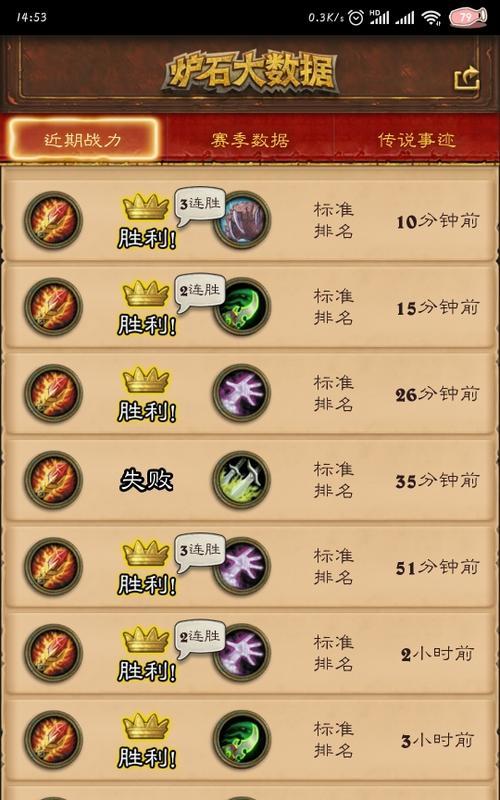Tap the 3连胜 bubble in 10分钟前 match

point(200,206)
